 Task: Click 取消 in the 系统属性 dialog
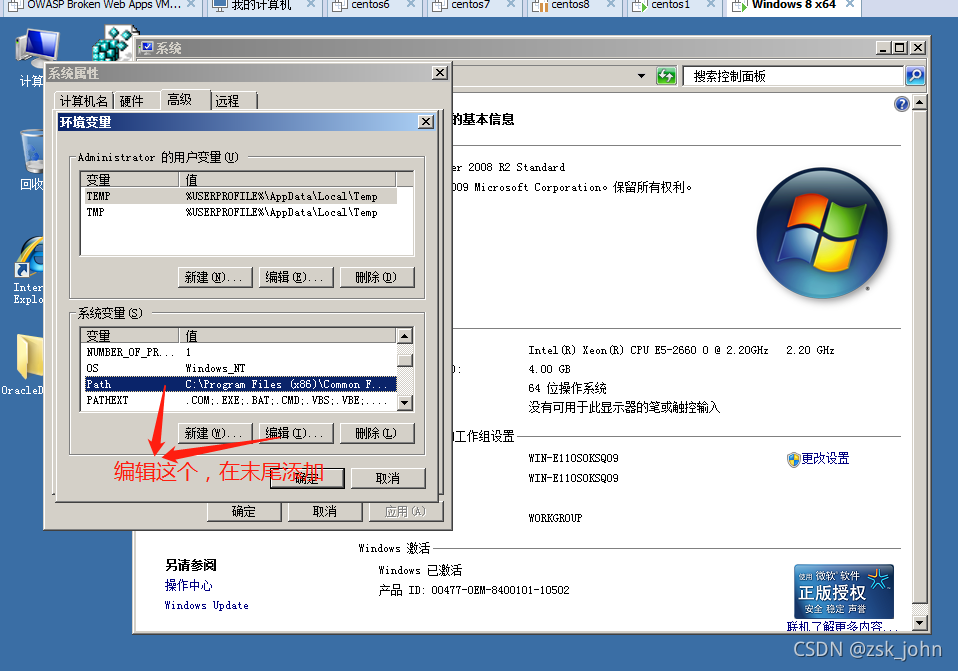[324, 512]
